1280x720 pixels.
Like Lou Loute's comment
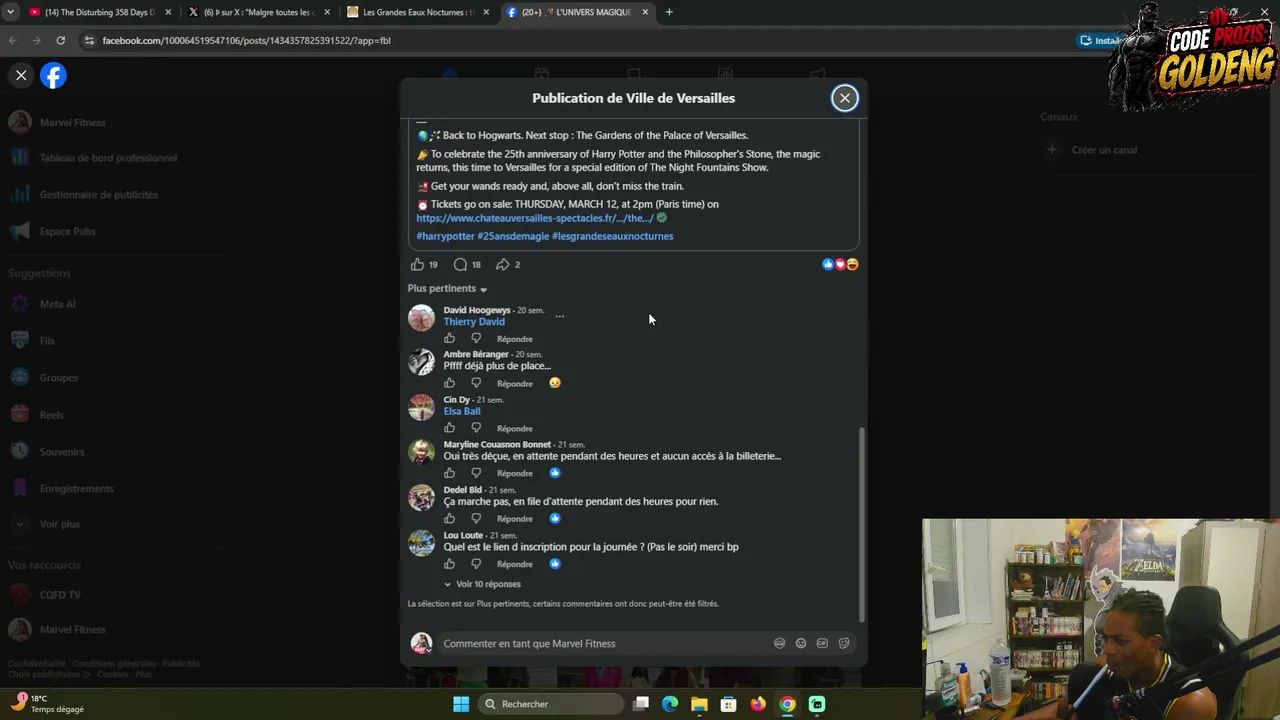(450, 564)
